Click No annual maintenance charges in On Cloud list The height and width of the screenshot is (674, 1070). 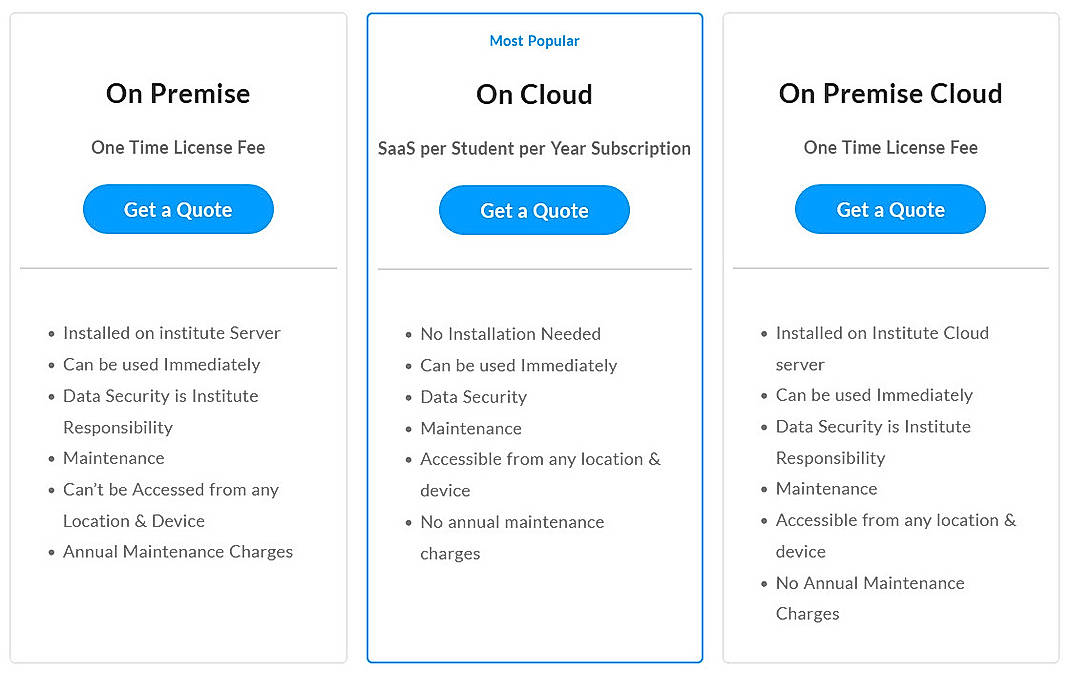coord(512,522)
